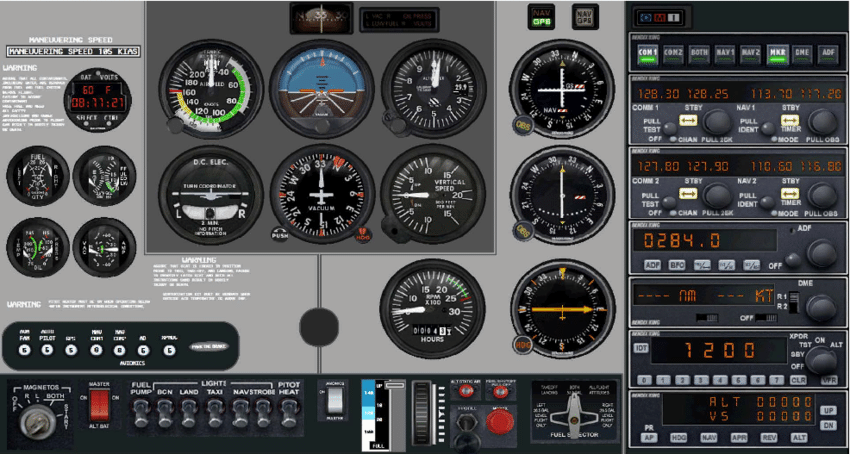Click the autopilot HDG mode button
This screenshot has height=454, width=850.
(678, 437)
